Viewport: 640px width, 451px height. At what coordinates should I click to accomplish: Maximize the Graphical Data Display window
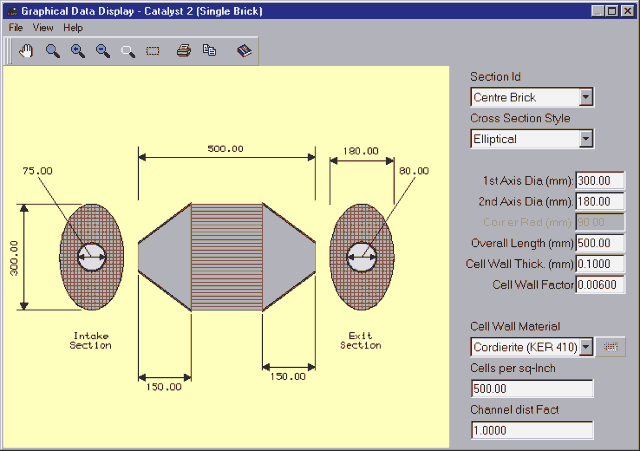[612, 11]
